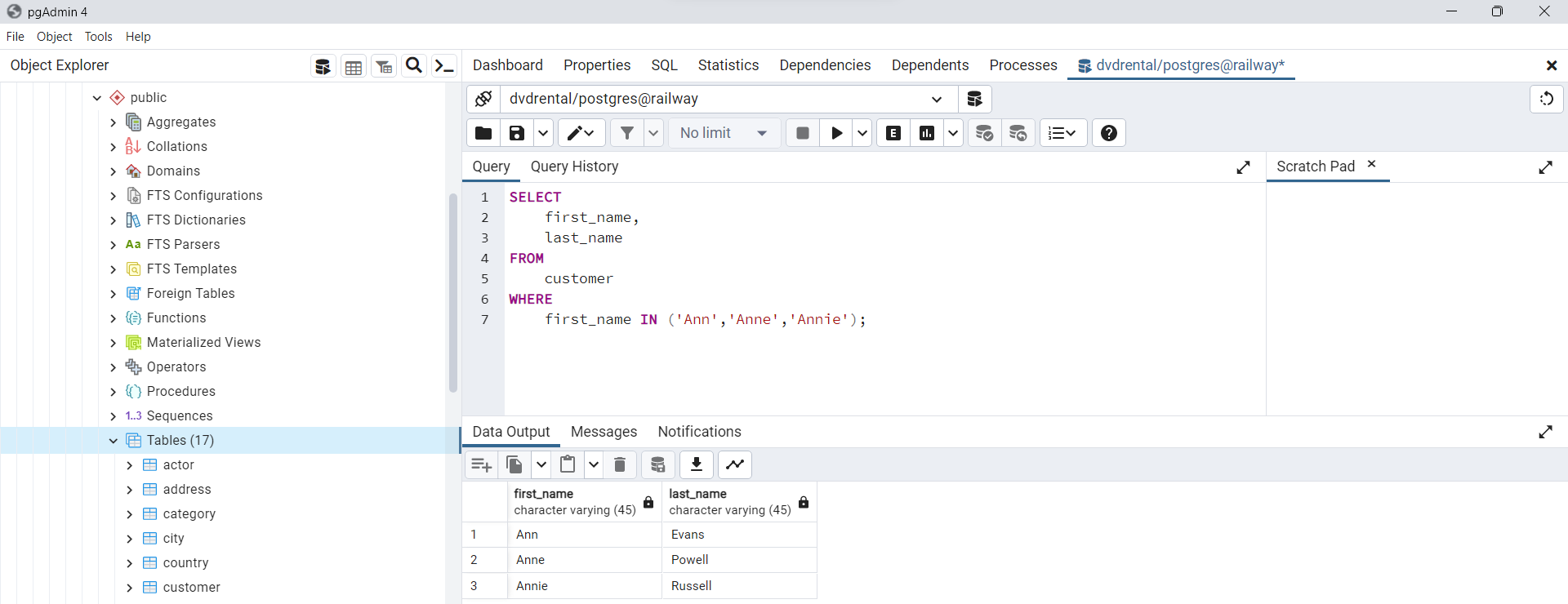Click the Save Data Changes icon
The image size is (1568, 604).
[658, 465]
